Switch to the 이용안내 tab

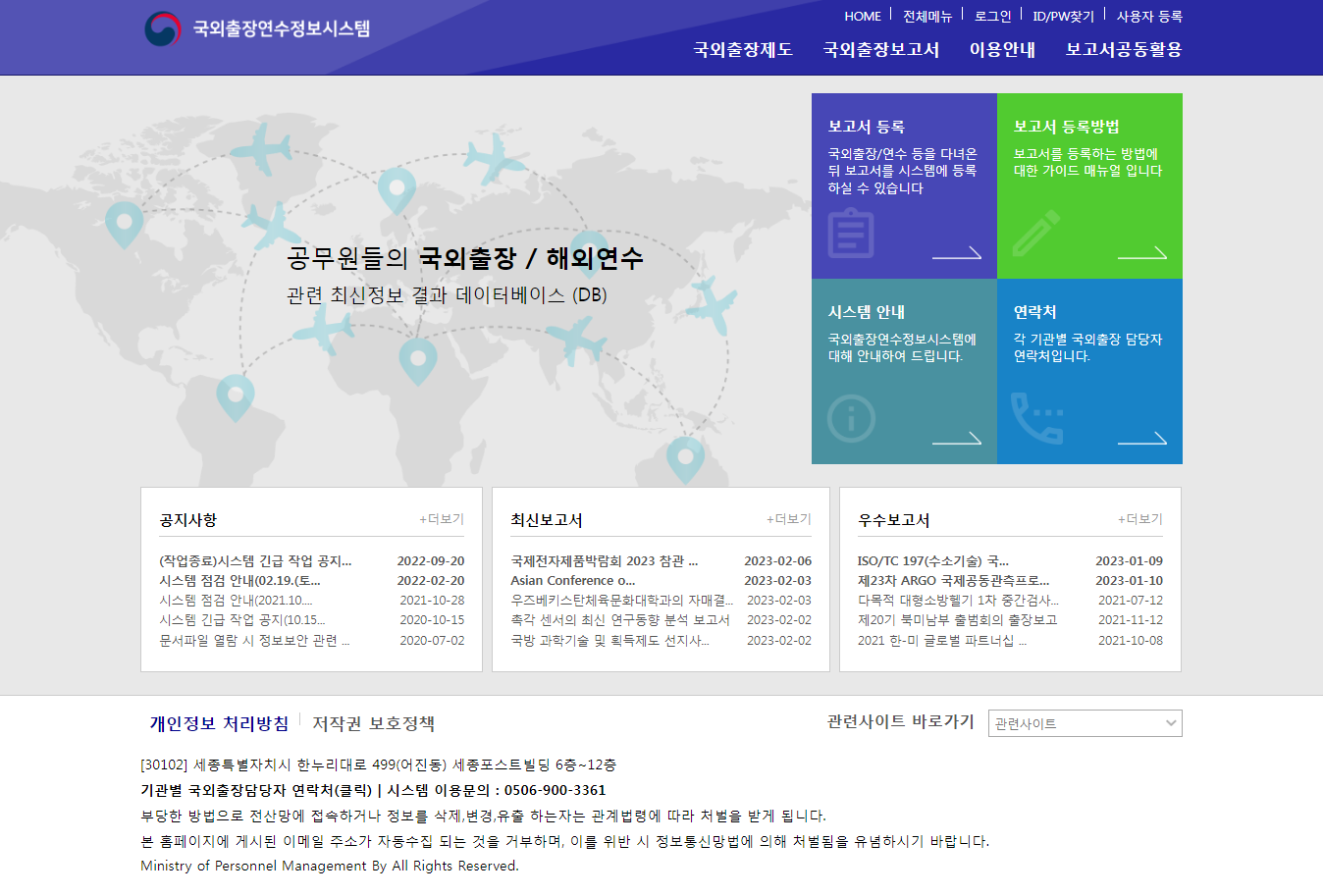pyautogui.click(x=1002, y=49)
